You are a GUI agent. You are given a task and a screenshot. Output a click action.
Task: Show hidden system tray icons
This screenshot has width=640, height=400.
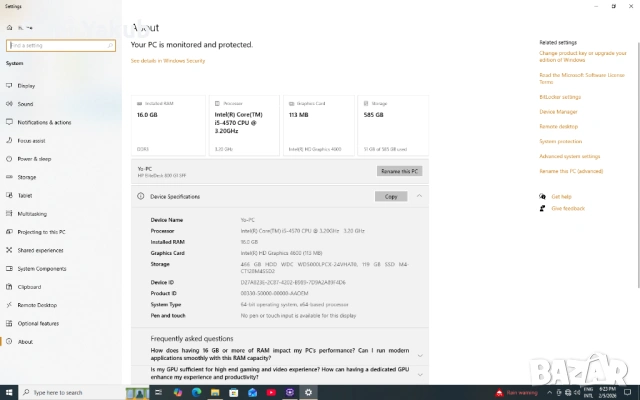point(549,393)
